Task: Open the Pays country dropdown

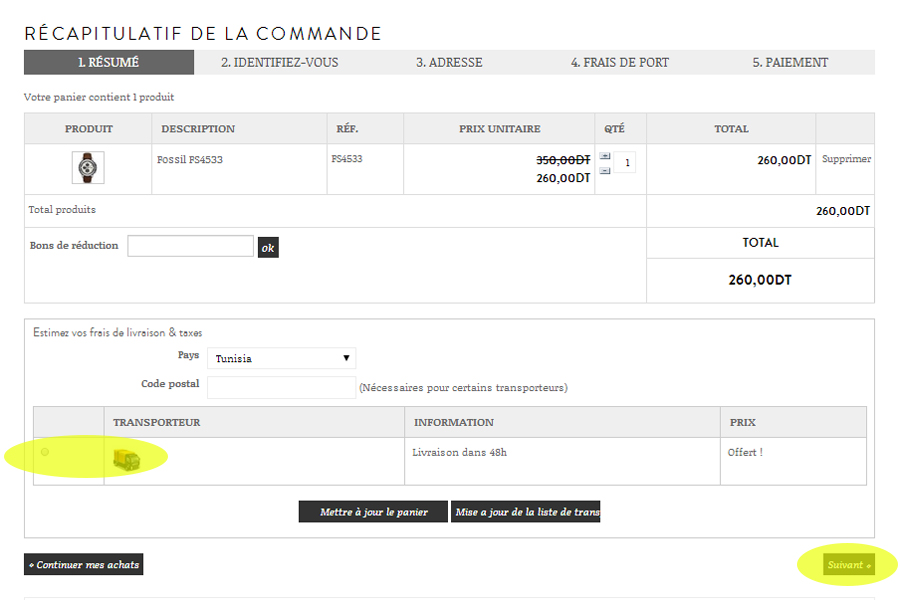Action: point(282,358)
